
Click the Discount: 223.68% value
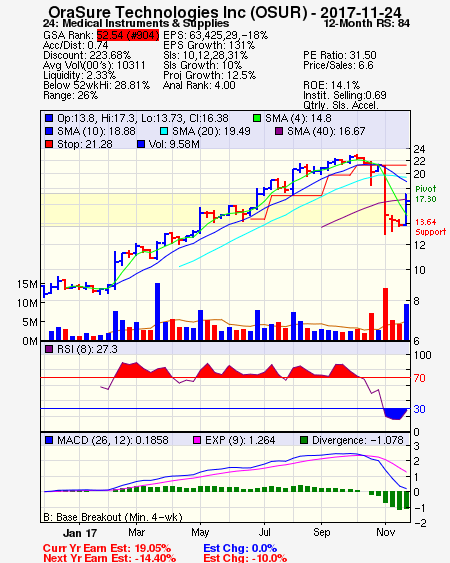(x=87, y=55)
